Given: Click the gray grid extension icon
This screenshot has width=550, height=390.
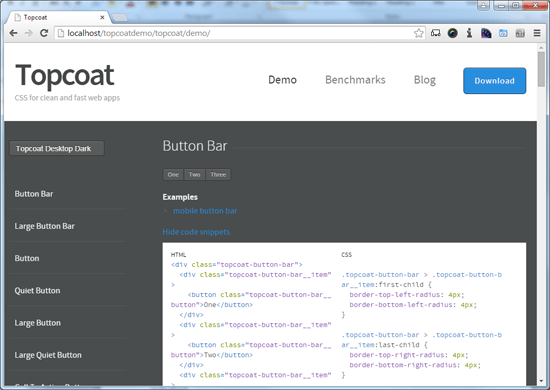Looking at the screenshot, I should pyautogui.click(x=520, y=33).
